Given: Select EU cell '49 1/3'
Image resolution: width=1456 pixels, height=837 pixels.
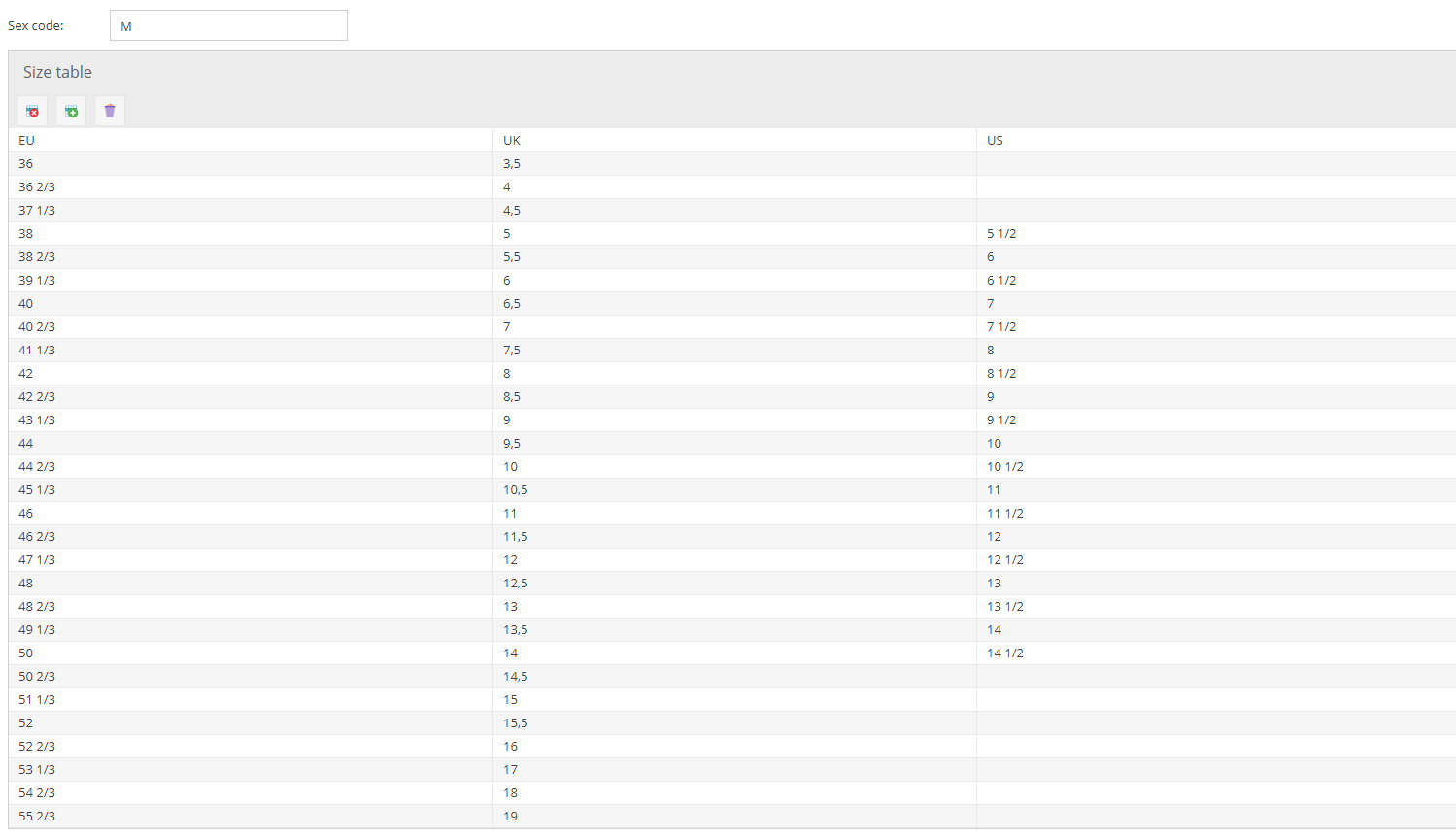Looking at the screenshot, I should click(251, 629).
